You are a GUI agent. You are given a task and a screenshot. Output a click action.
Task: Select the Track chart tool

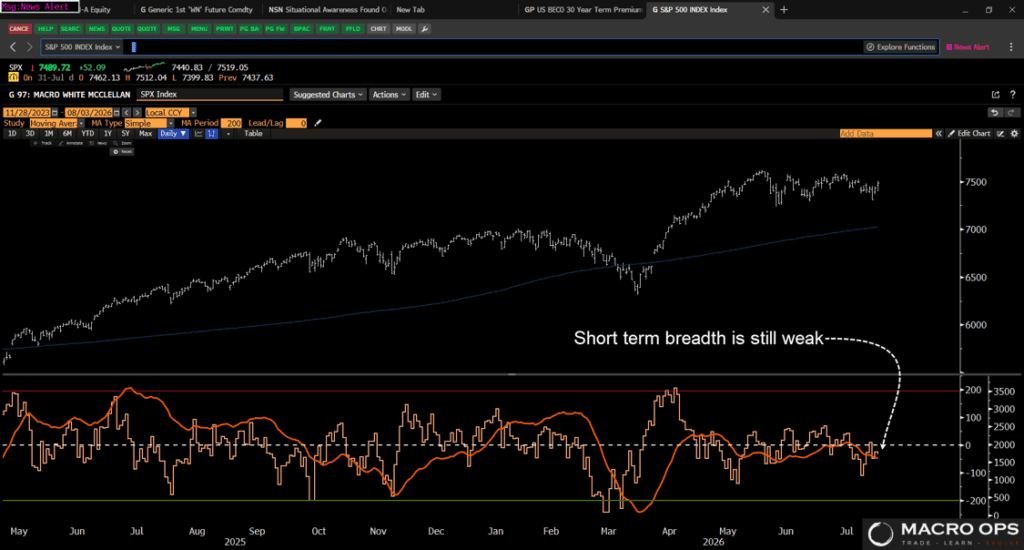43,143
